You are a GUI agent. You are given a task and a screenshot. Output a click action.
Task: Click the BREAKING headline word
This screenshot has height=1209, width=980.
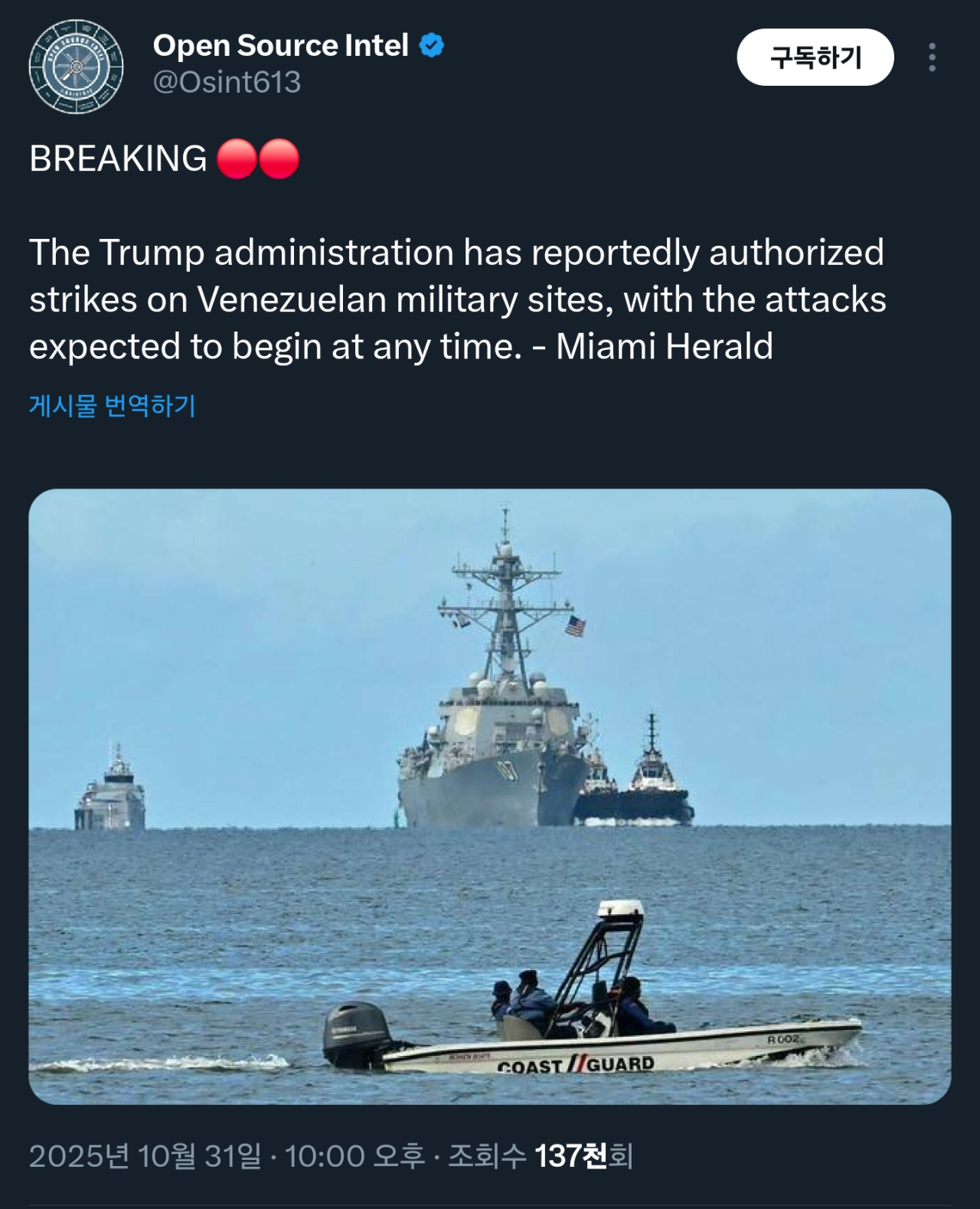click(x=118, y=159)
